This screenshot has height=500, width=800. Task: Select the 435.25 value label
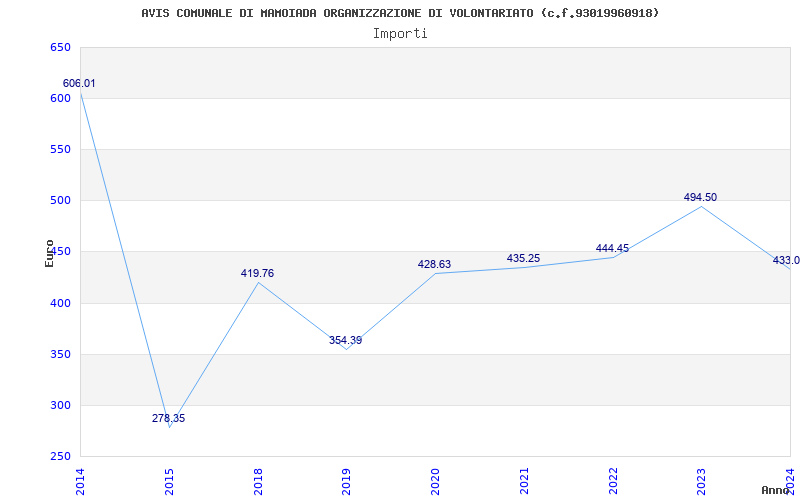pos(523,259)
